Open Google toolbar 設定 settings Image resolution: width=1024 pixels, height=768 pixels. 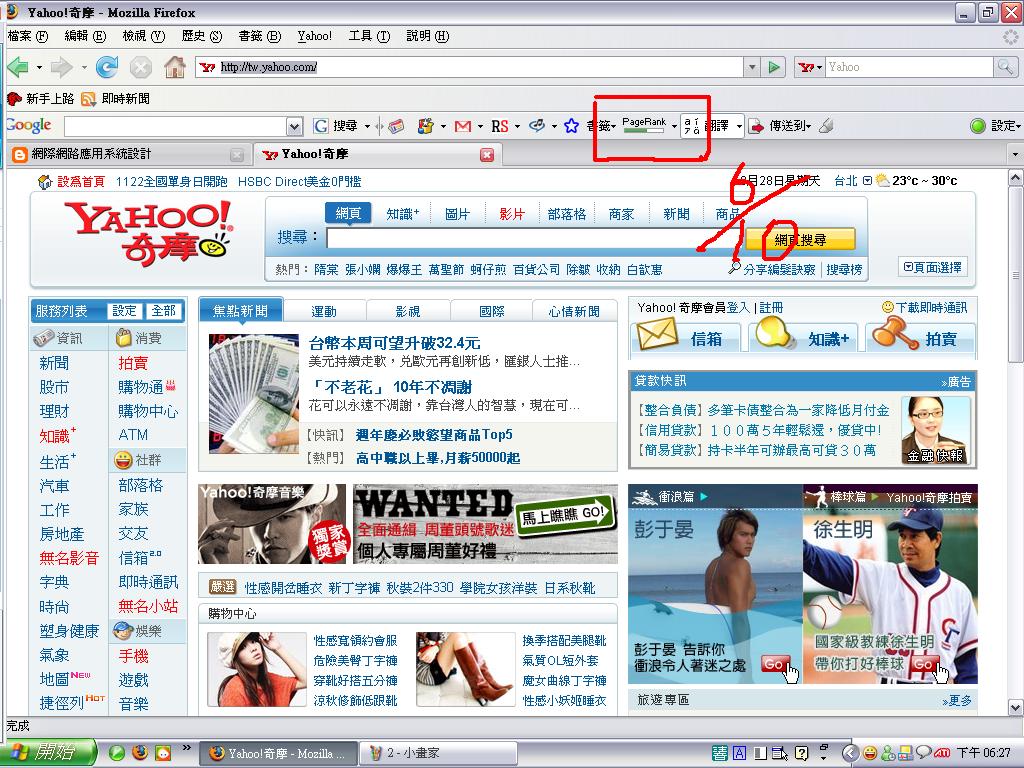(x=995, y=126)
